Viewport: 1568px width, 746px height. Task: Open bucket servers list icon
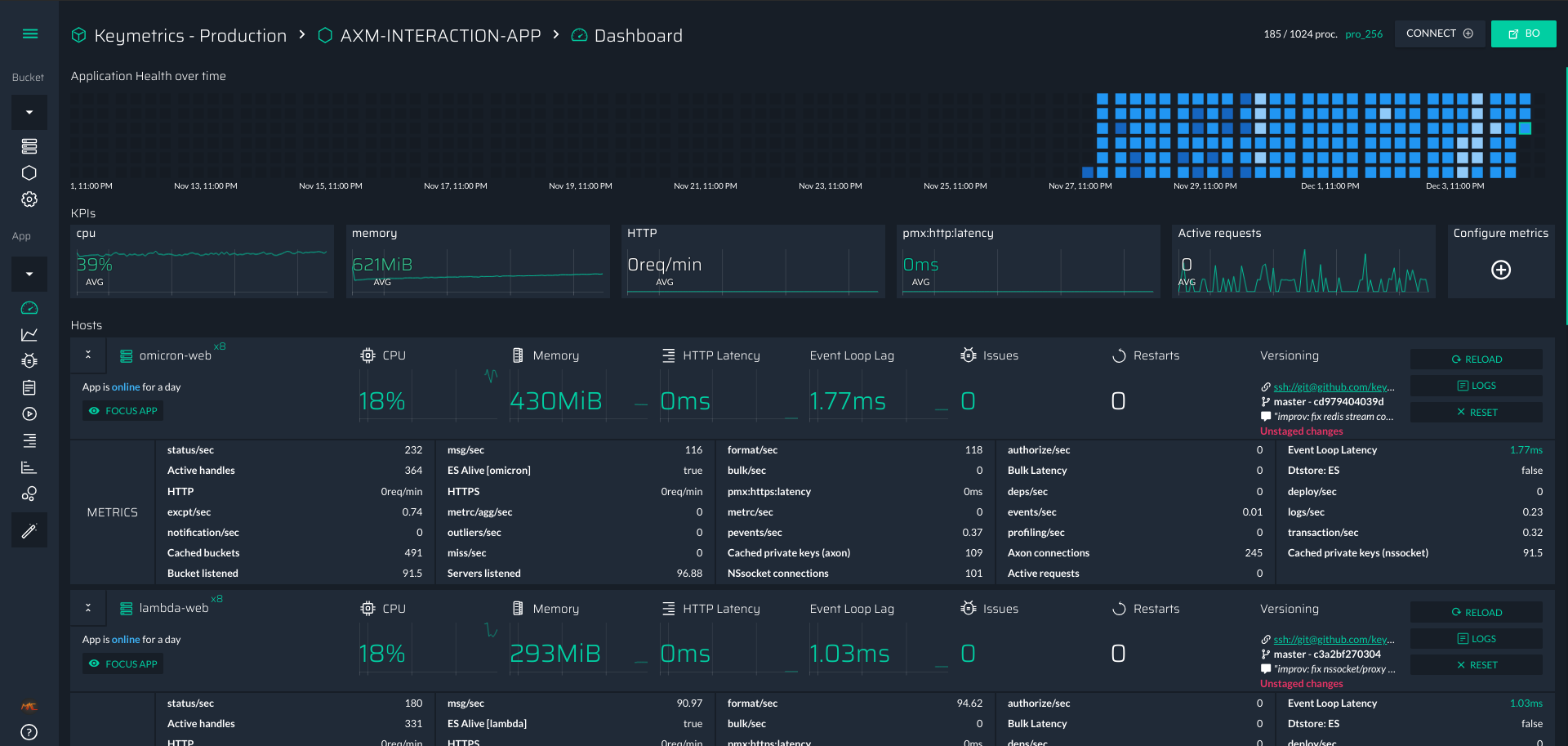(29, 146)
